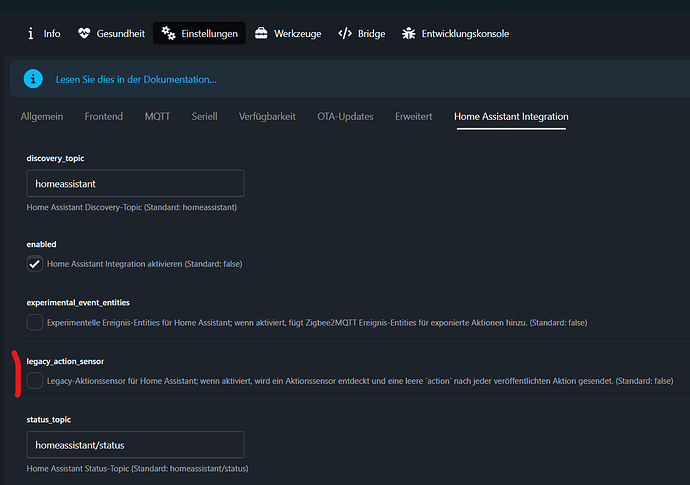The image size is (690, 485).
Task: Click 'Home Assistant Status-Topic' description text
Action: tap(137, 469)
